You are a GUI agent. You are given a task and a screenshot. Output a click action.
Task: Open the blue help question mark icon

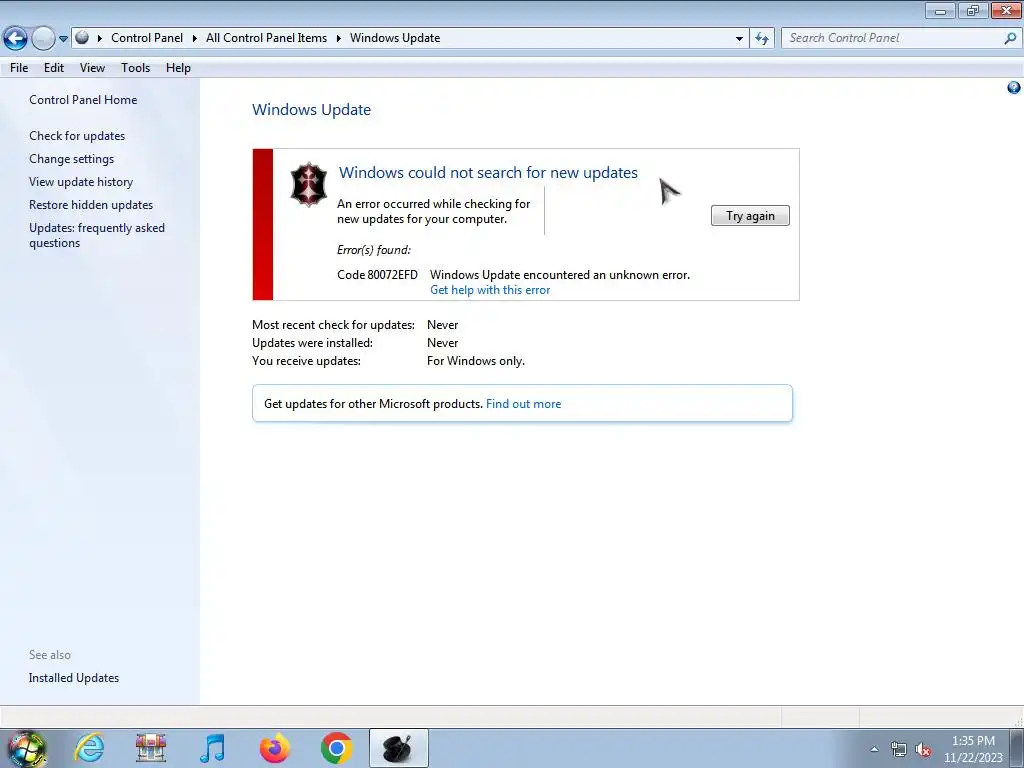point(1014,88)
